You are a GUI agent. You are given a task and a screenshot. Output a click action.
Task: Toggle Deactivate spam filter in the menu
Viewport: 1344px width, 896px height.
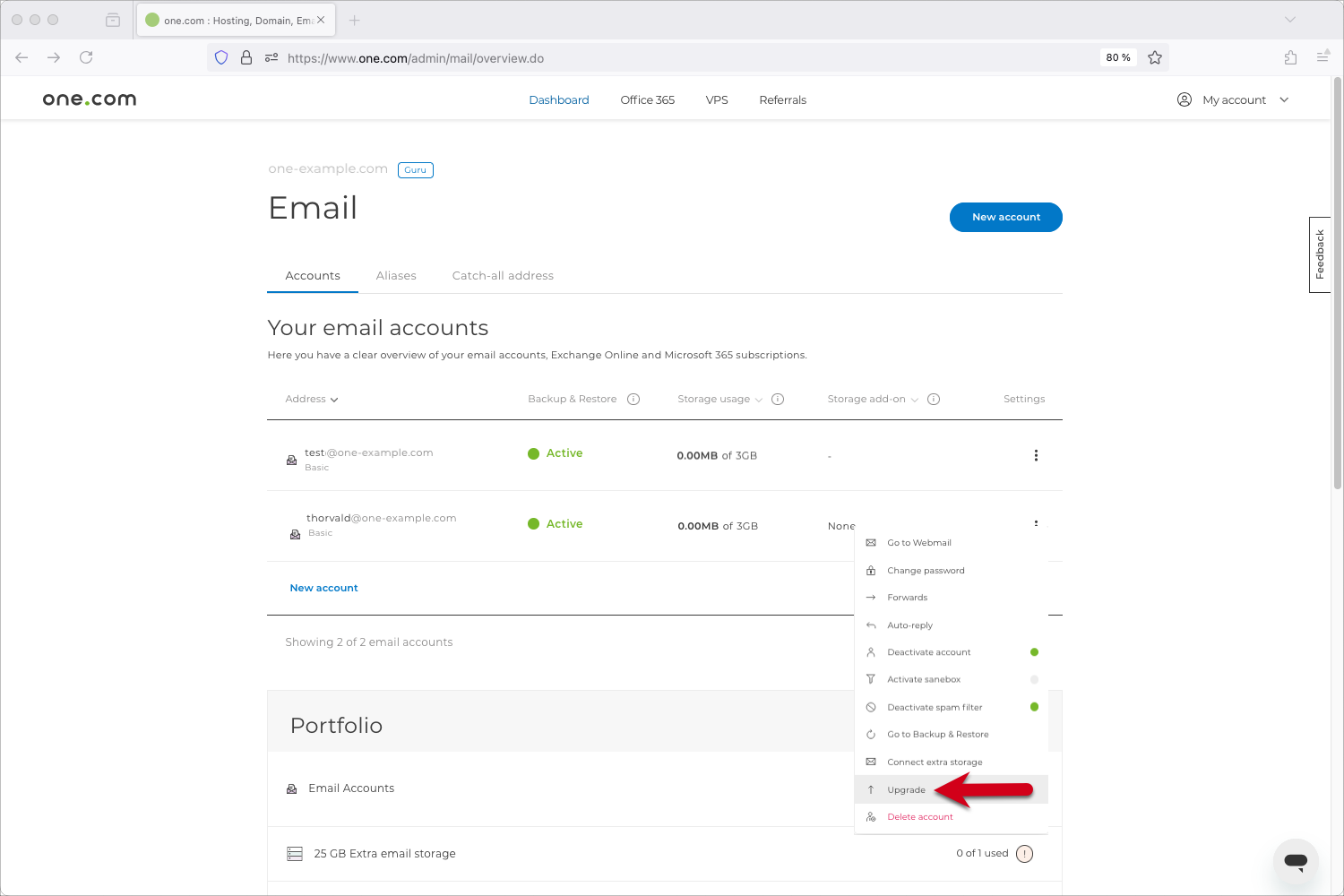point(1034,707)
